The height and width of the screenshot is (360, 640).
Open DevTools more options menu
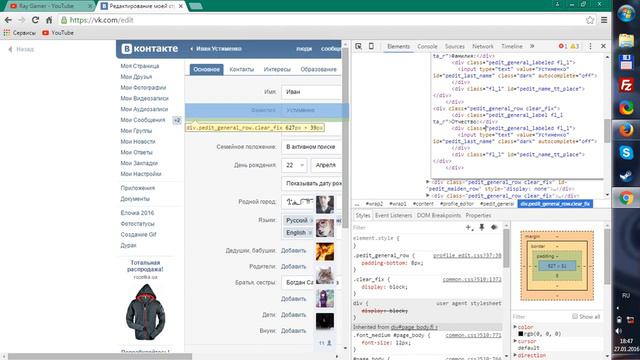(590, 46)
